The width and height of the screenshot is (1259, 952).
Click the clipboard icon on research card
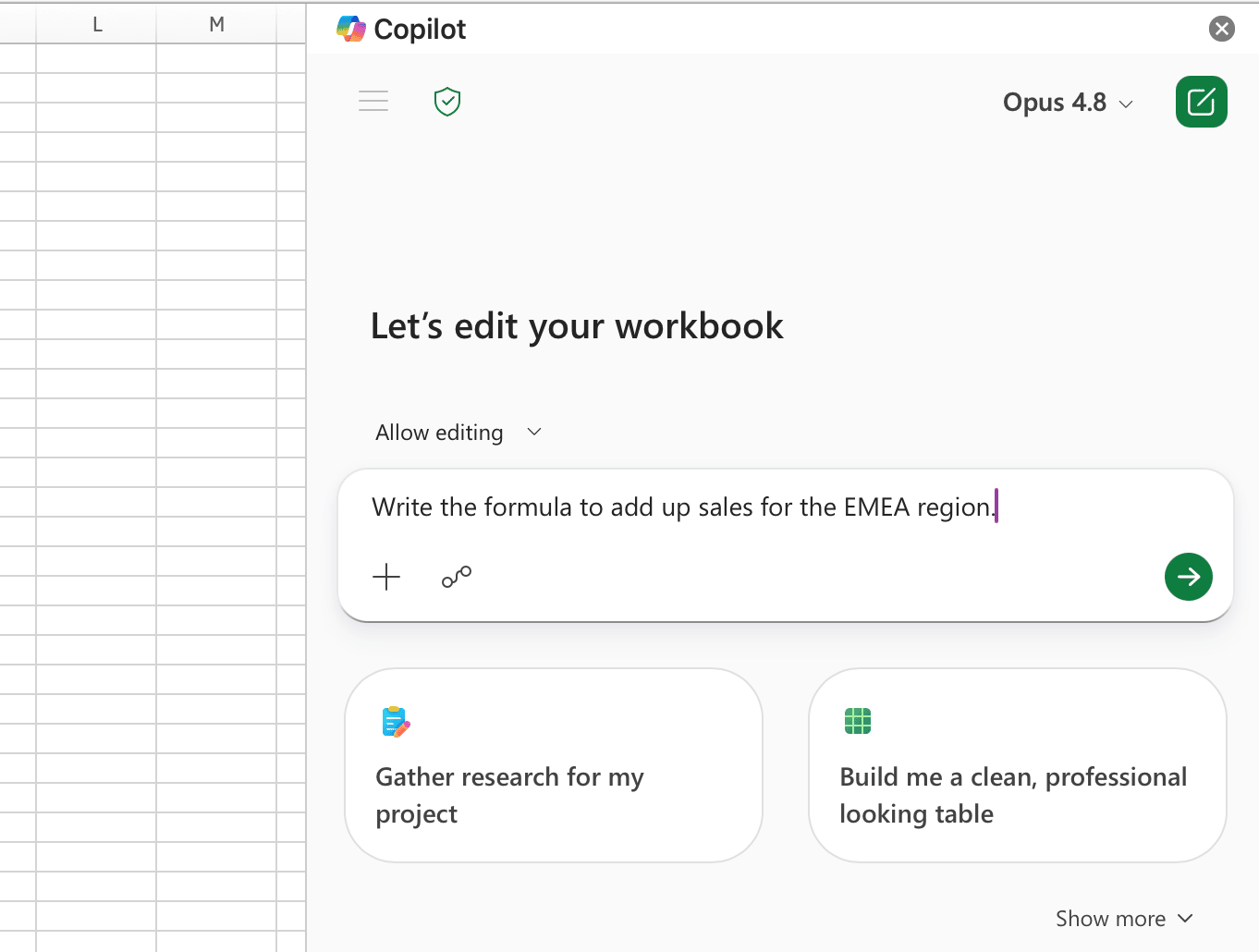[396, 722]
